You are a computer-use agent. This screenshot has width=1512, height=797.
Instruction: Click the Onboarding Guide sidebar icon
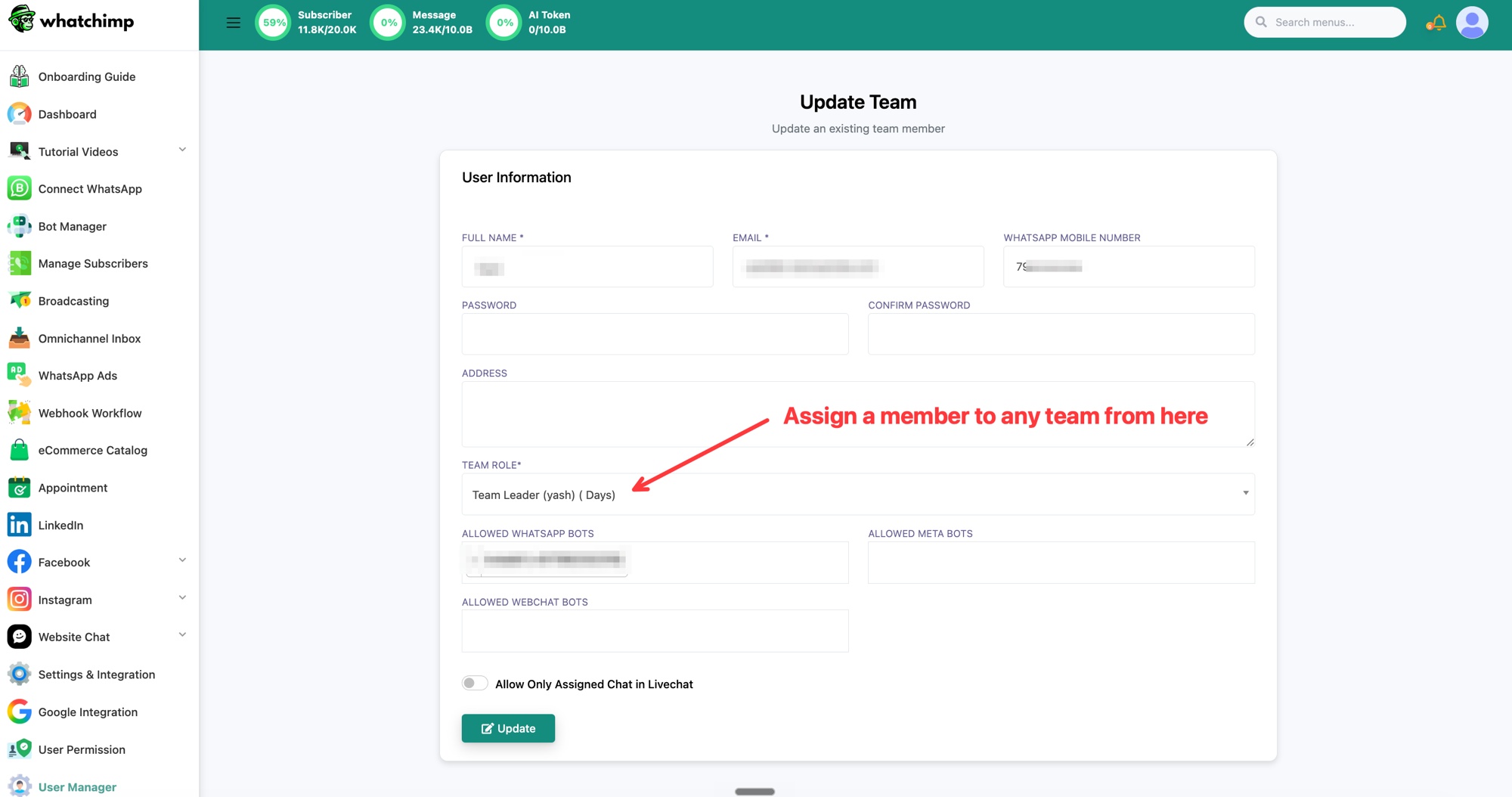19,76
